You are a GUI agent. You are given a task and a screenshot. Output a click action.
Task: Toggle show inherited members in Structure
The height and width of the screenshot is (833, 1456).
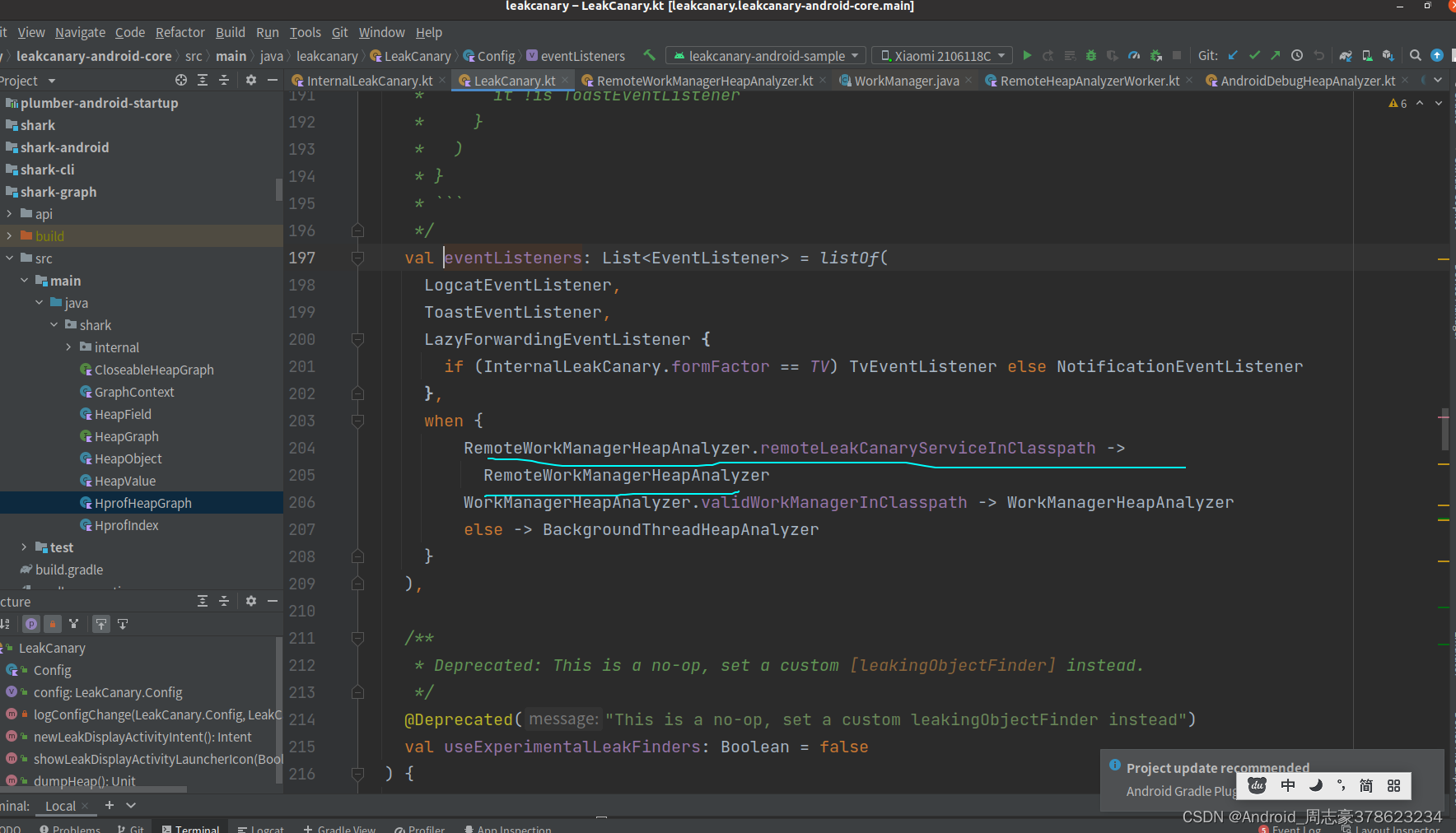pyautogui.click(x=74, y=624)
